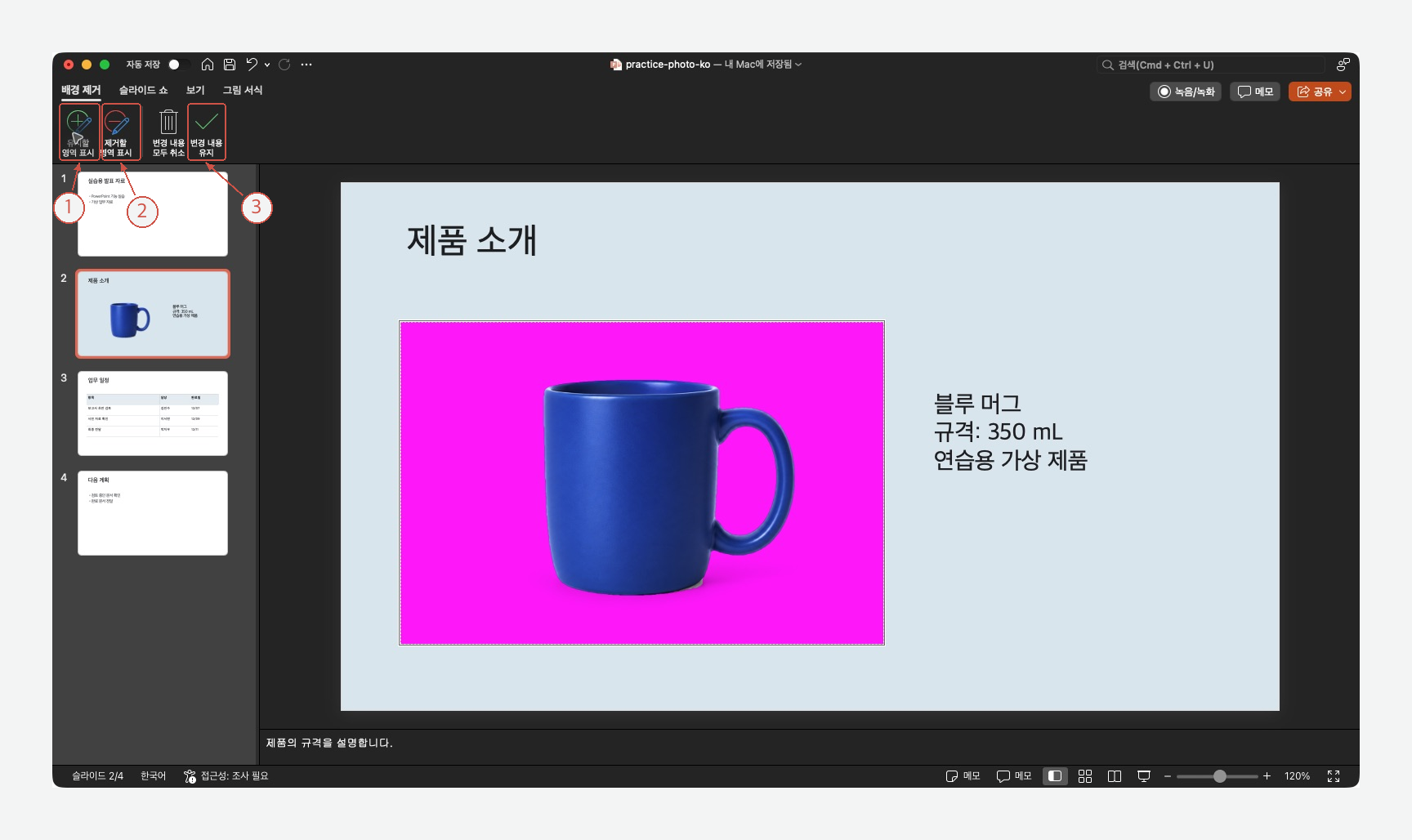This screenshot has width=1412, height=840.
Task: Redo the last action
Action: (284, 65)
